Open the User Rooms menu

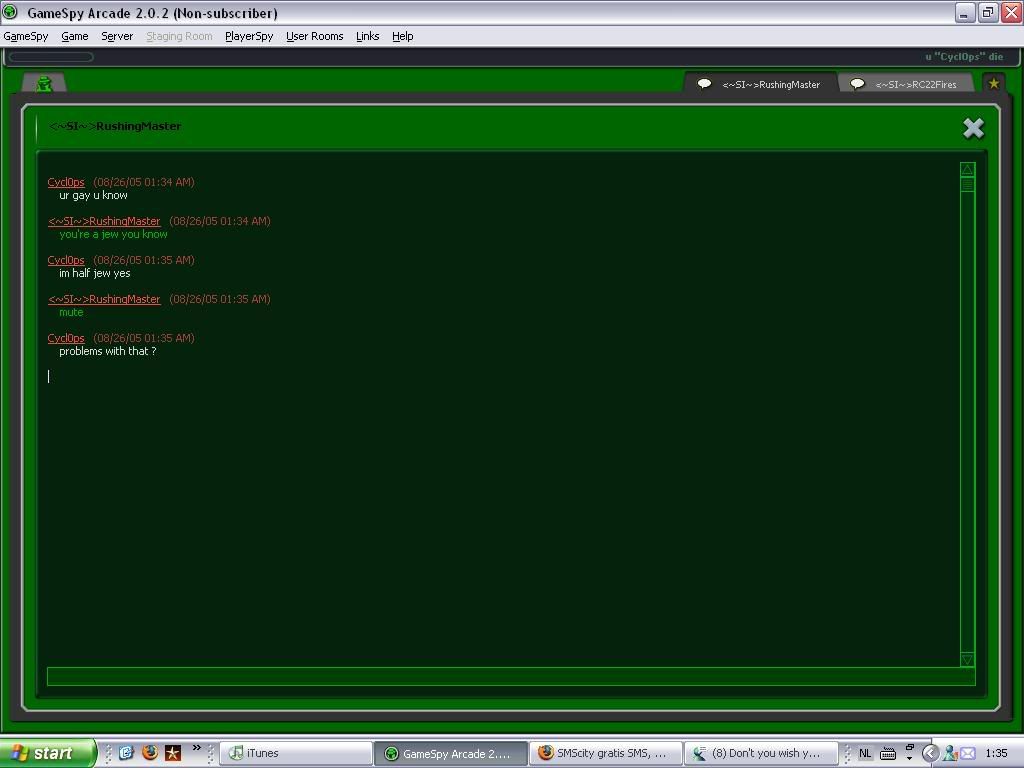[x=314, y=37]
